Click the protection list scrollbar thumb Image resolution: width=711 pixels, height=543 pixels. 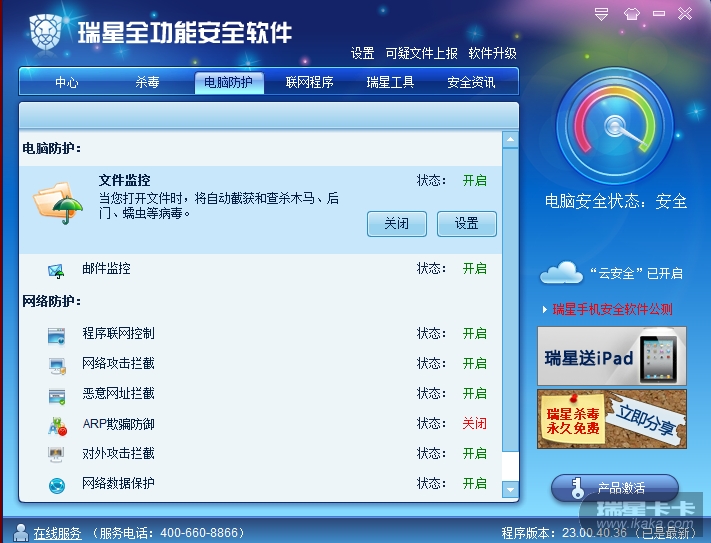pos(510,299)
